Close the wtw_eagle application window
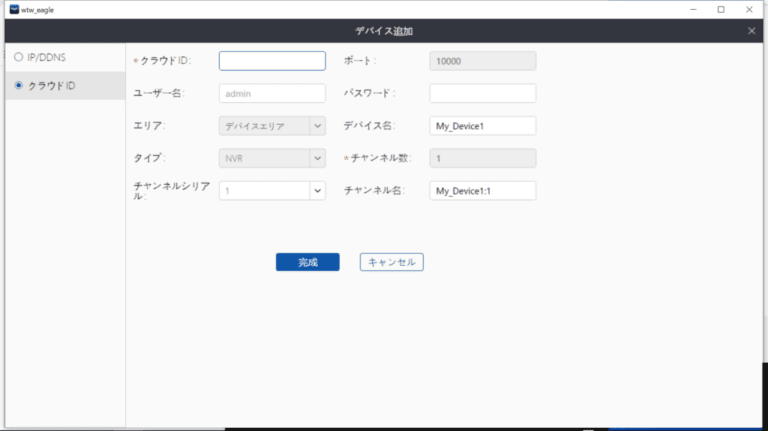The height and width of the screenshot is (431, 768). 750,9
